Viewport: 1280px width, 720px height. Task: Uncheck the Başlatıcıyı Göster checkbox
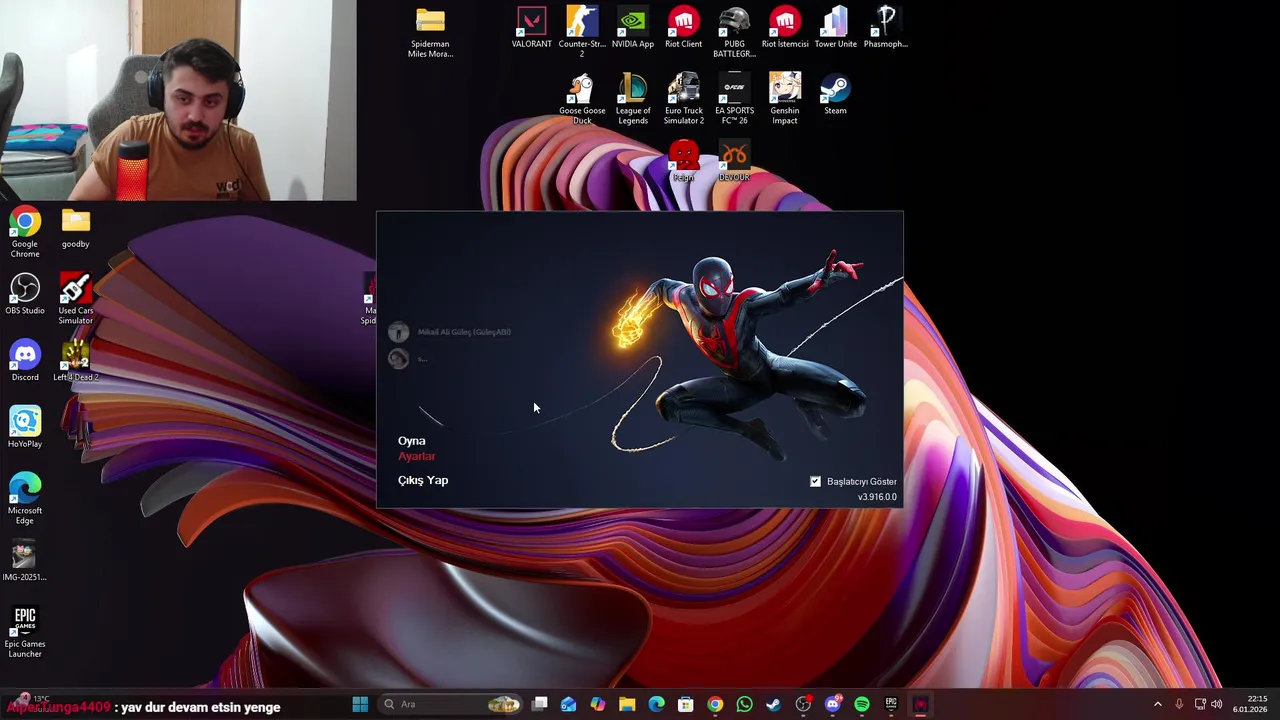[x=815, y=482]
